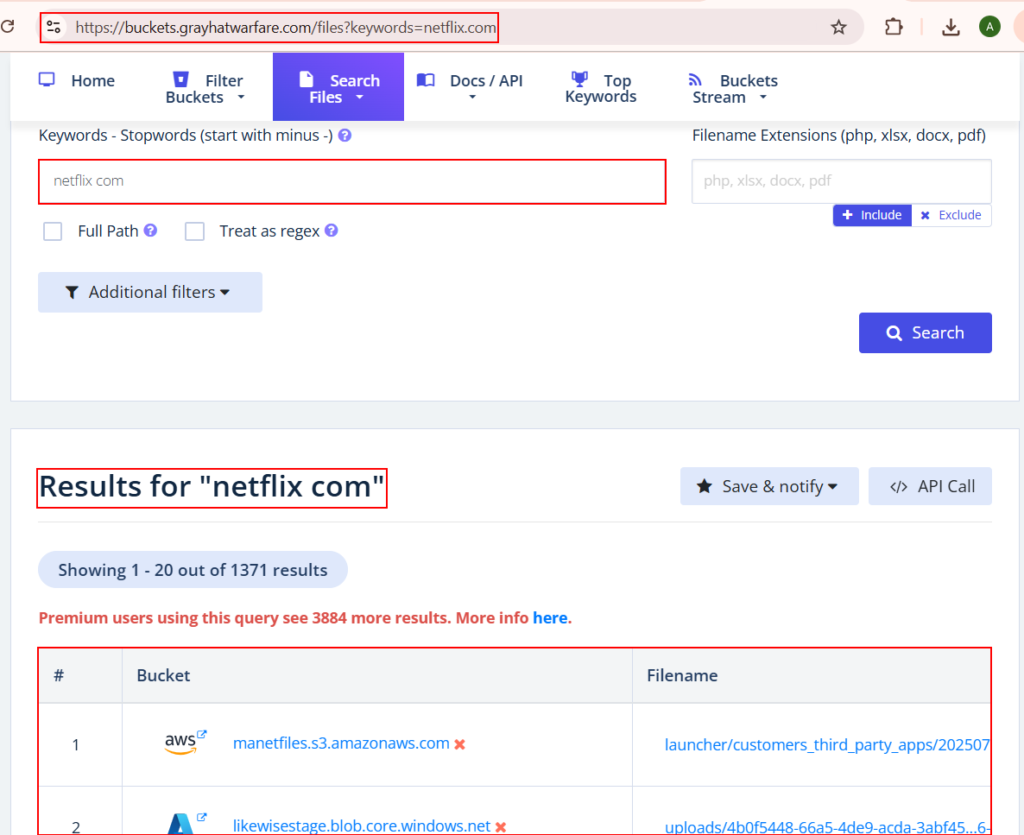Viewport: 1024px width, 835px height.
Task: Open the Filter Buckets menu label
Action: click(204, 89)
